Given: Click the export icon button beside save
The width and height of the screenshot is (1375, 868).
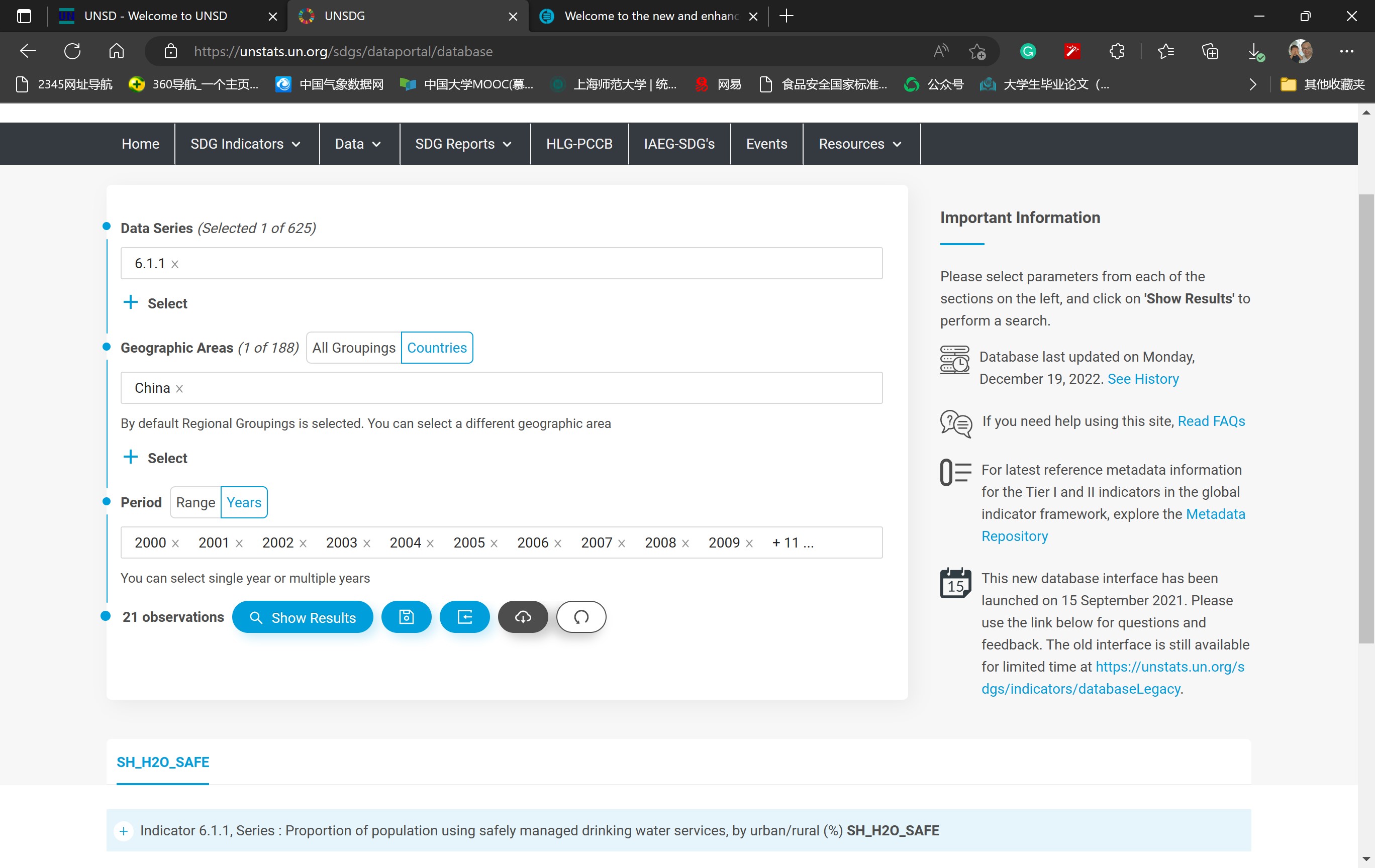Looking at the screenshot, I should pyautogui.click(x=464, y=617).
